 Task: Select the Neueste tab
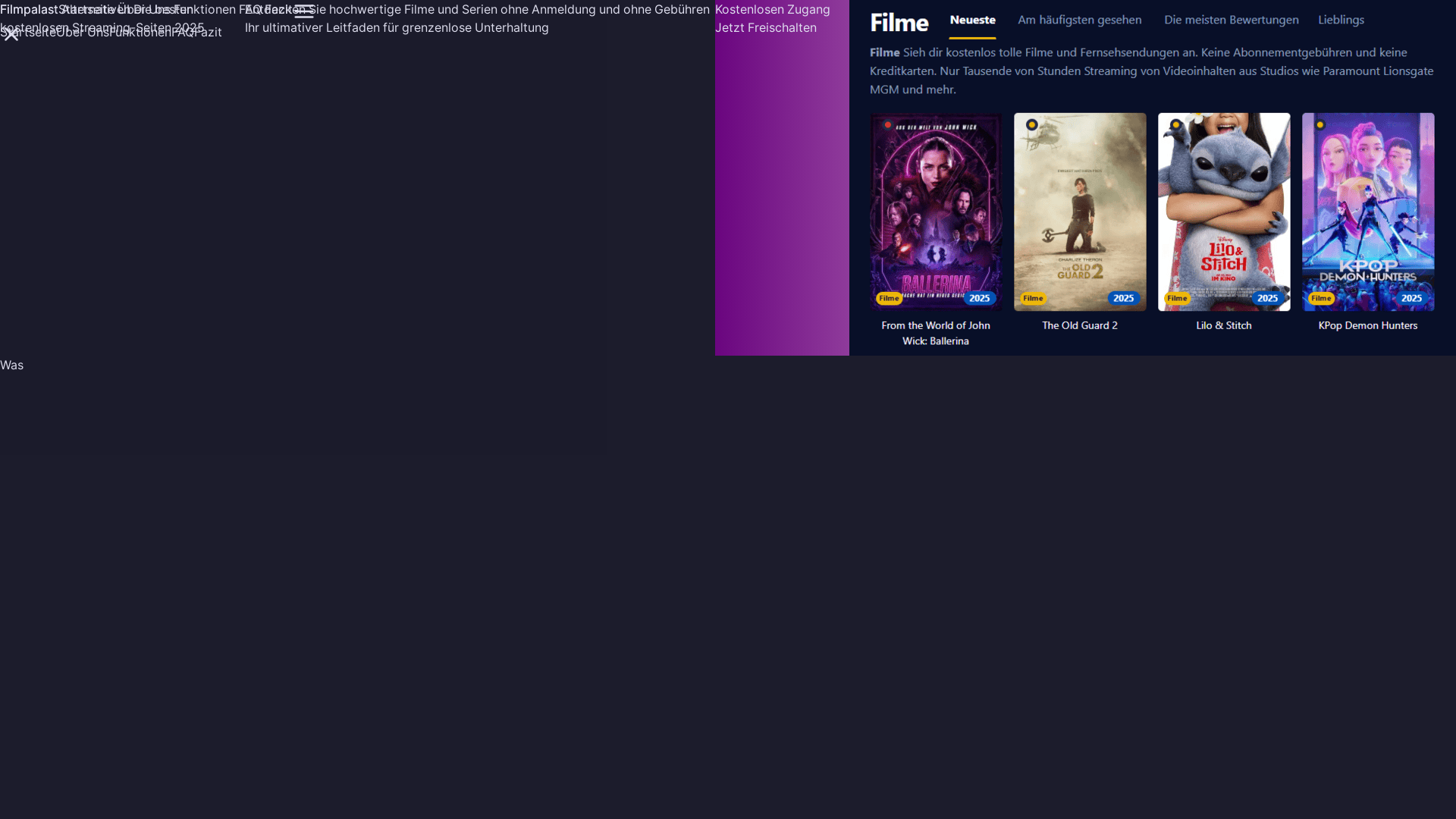(x=972, y=20)
